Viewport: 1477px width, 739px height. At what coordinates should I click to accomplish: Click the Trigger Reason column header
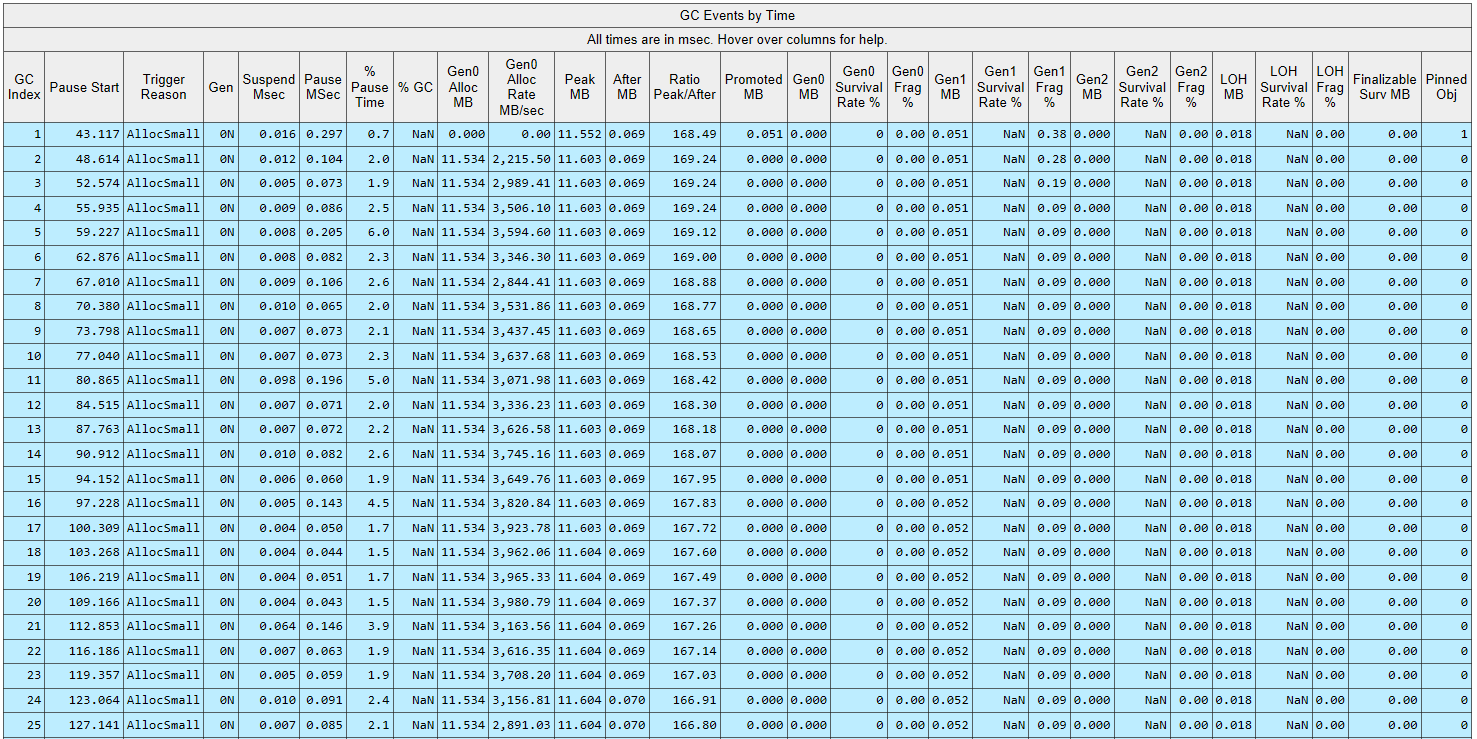click(164, 87)
